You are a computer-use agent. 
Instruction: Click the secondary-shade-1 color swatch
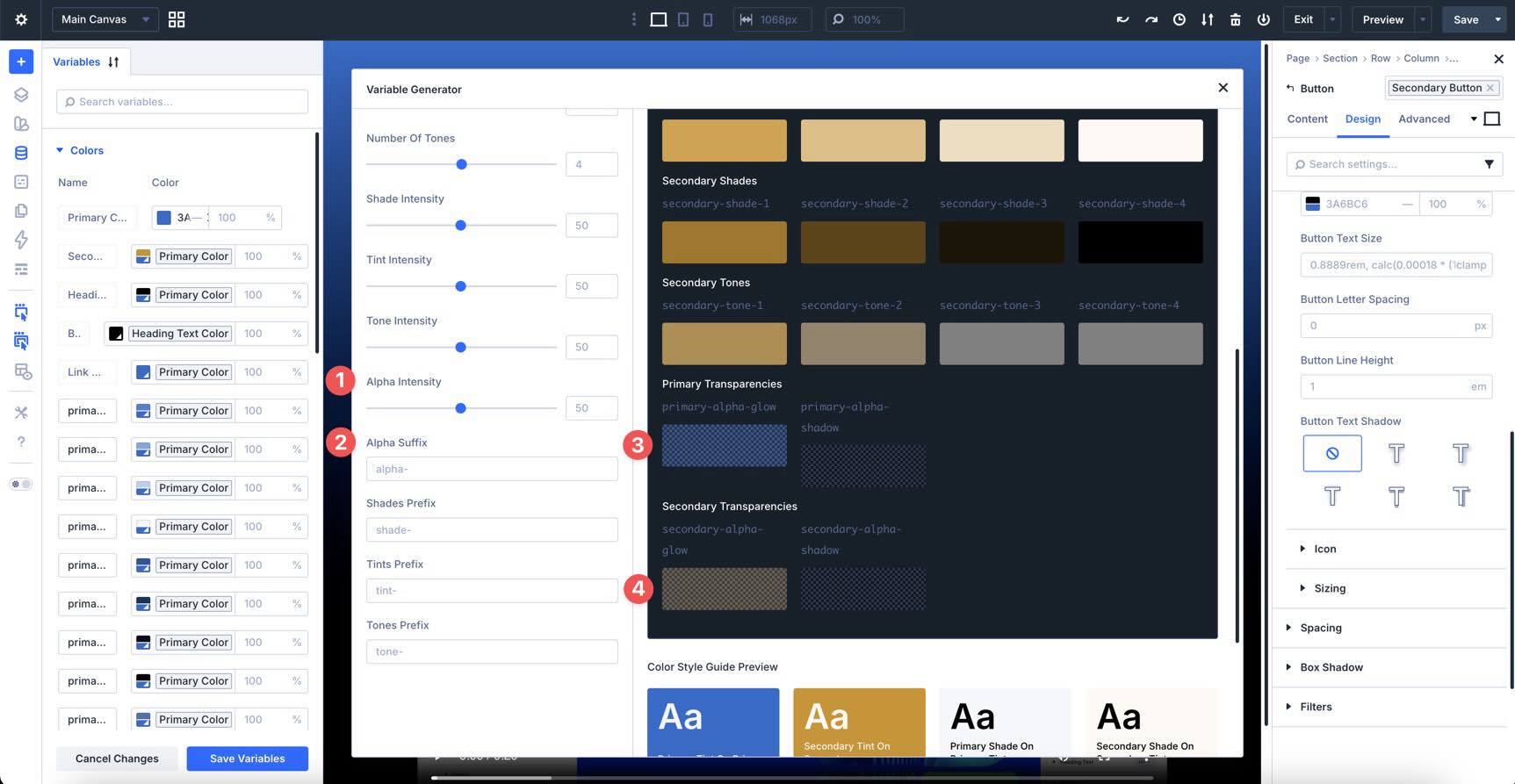point(724,242)
